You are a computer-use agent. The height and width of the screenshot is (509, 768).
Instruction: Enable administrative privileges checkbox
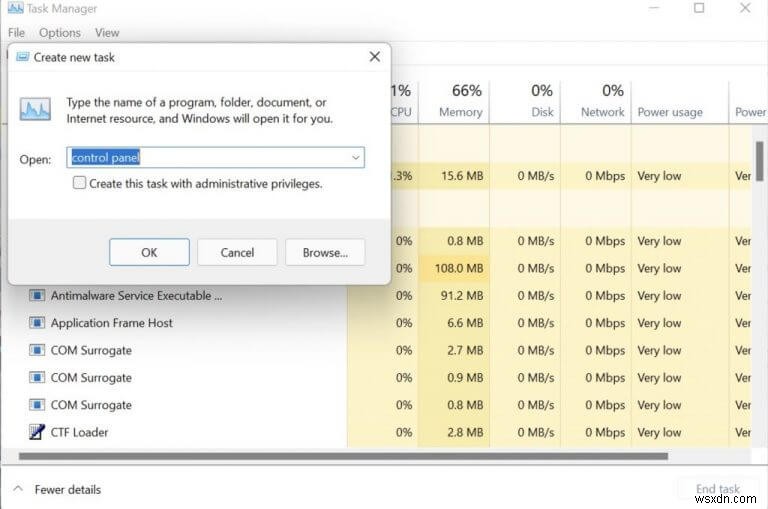tap(79, 183)
